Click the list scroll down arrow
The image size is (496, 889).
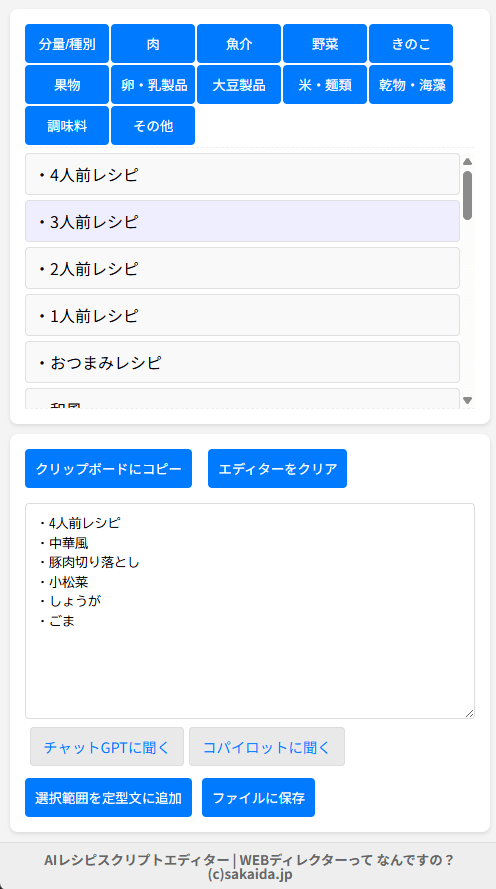(468, 400)
